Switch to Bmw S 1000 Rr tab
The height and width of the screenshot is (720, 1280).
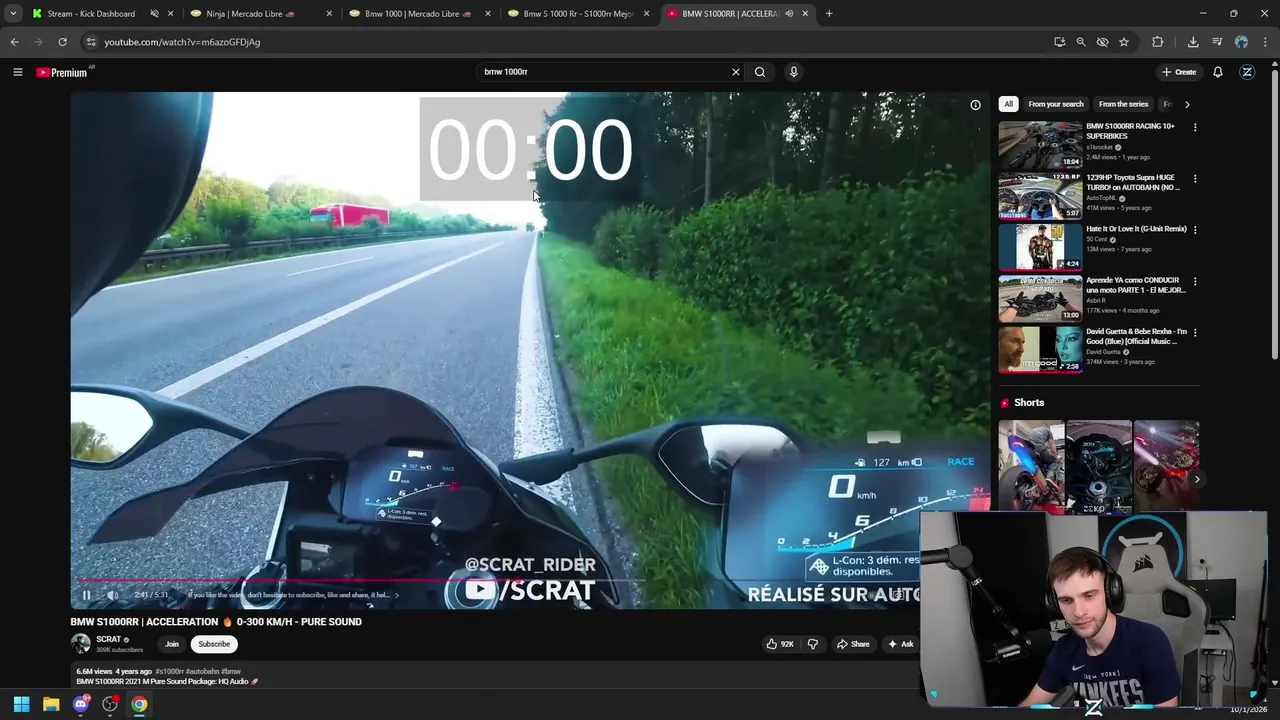click(580, 14)
